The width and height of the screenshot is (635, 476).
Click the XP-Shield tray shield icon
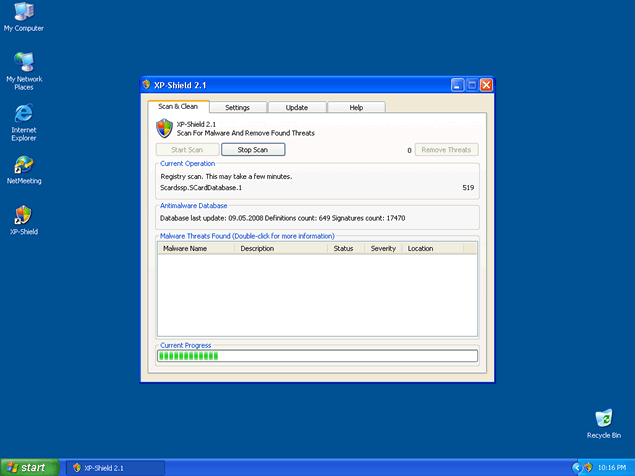tap(588, 467)
